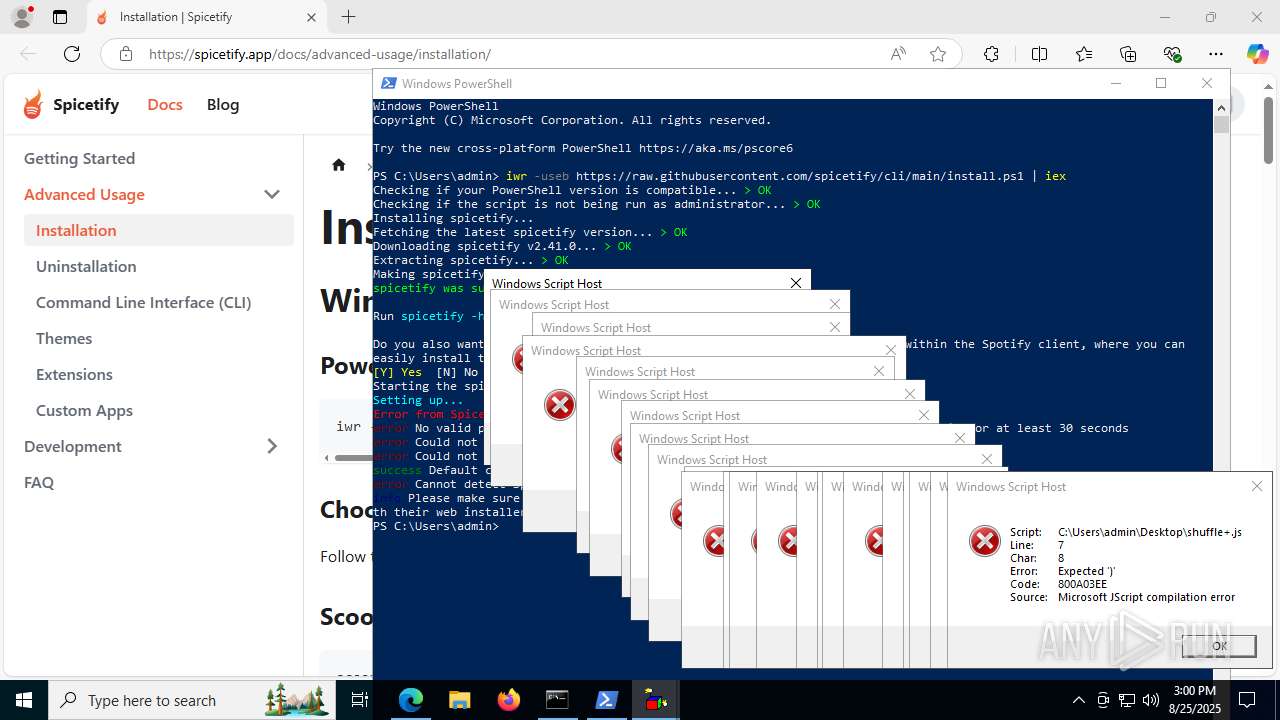Open the Uninstallation sidebar page
The height and width of the screenshot is (720, 1280).
click(86, 266)
